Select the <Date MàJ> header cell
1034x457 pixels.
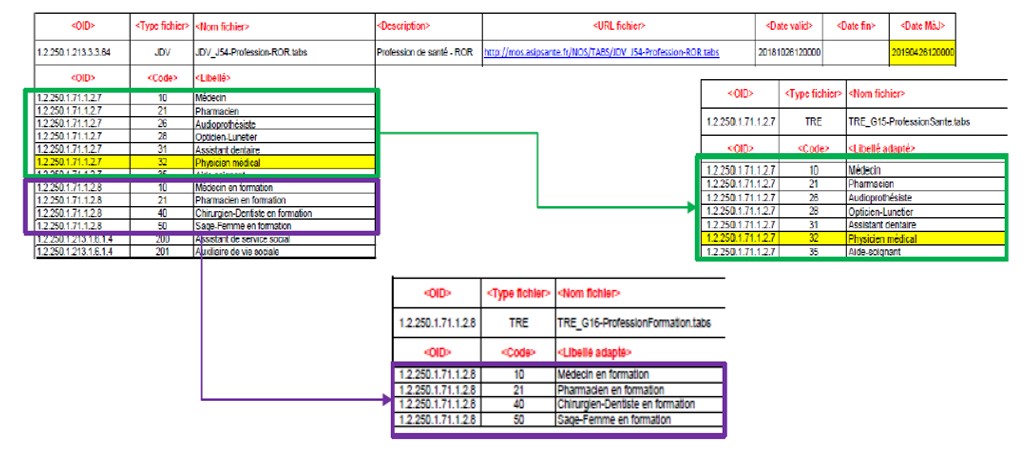click(x=923, y=26)
